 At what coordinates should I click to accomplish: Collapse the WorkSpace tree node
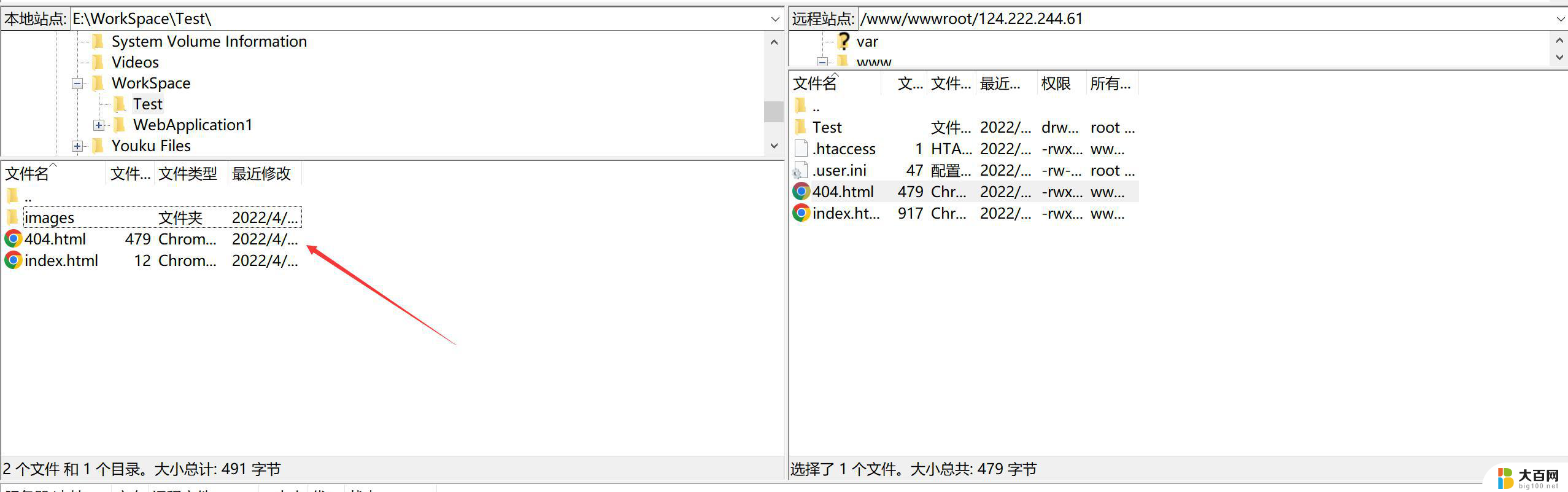click(x=77, y=84)
